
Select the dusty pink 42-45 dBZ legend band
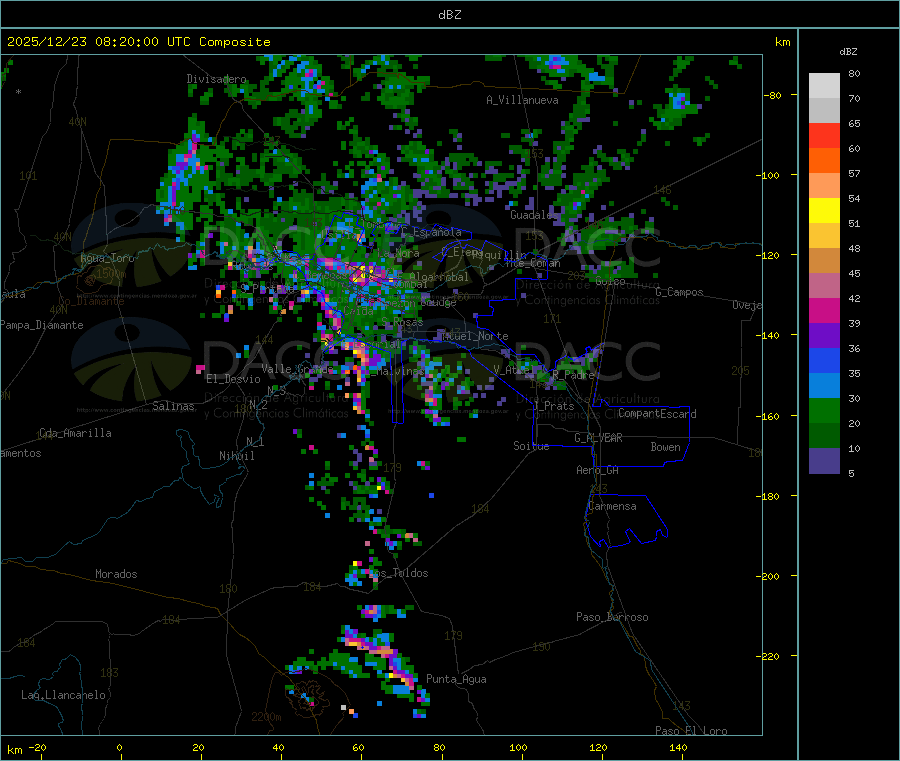[x=824, y=286]
